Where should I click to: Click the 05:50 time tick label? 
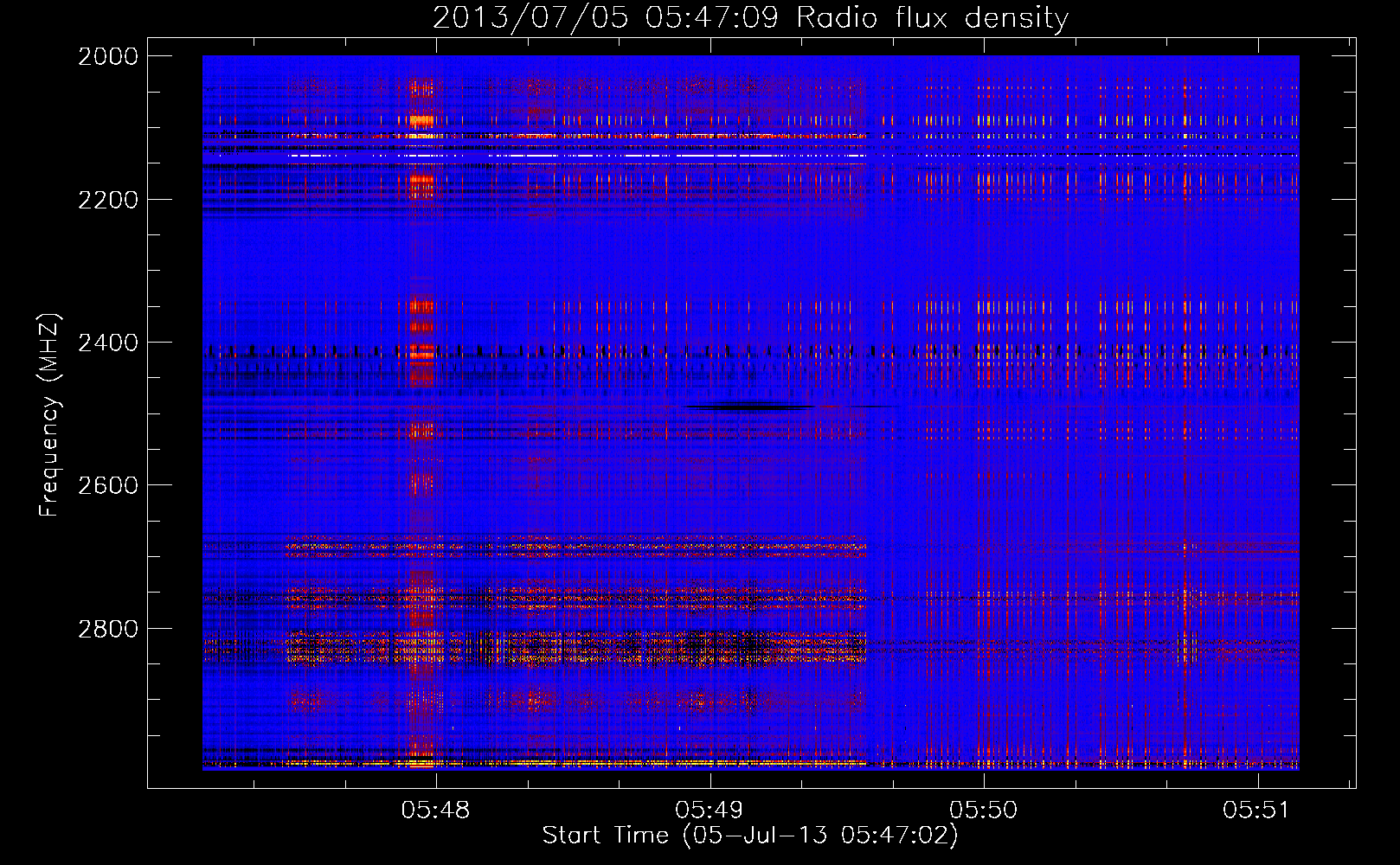(x=983, y=810)
